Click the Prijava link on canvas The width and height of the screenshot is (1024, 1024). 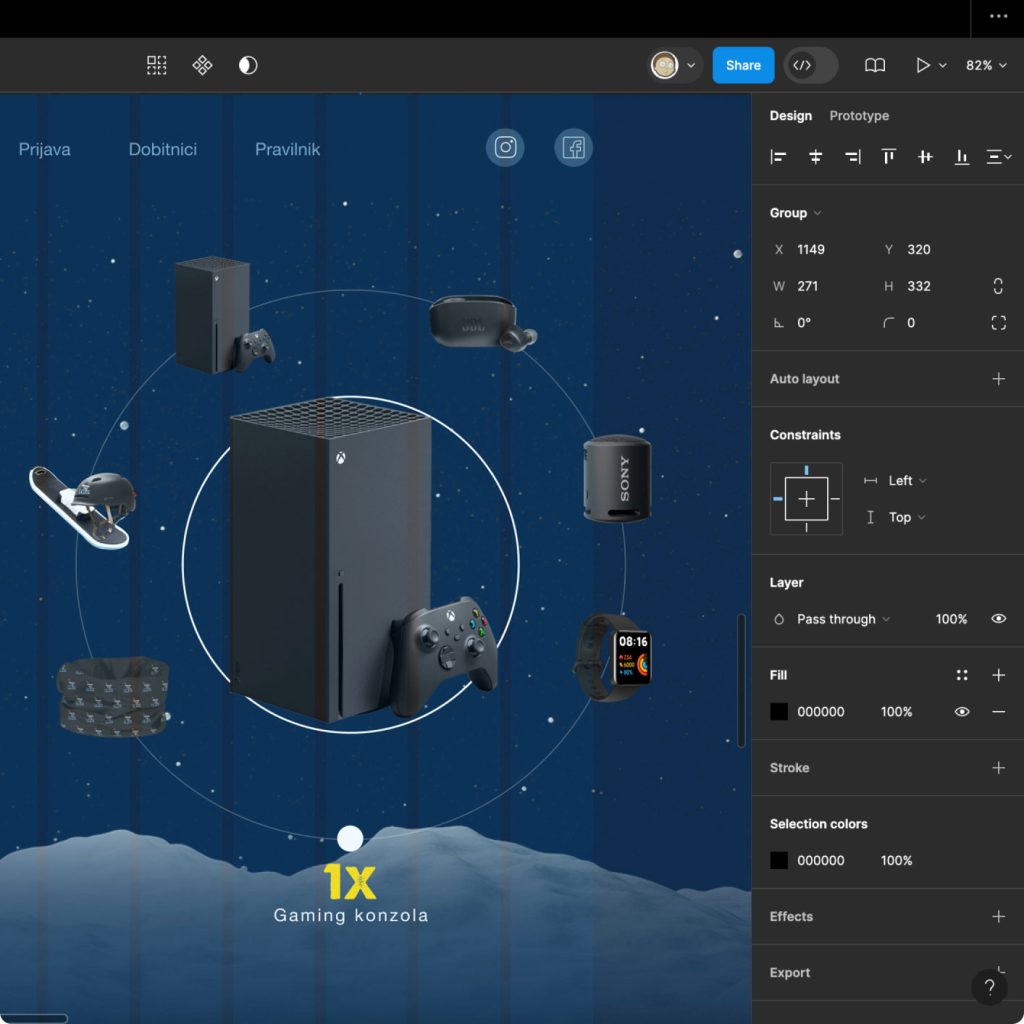pyautogui.click(x=44, y=150)
